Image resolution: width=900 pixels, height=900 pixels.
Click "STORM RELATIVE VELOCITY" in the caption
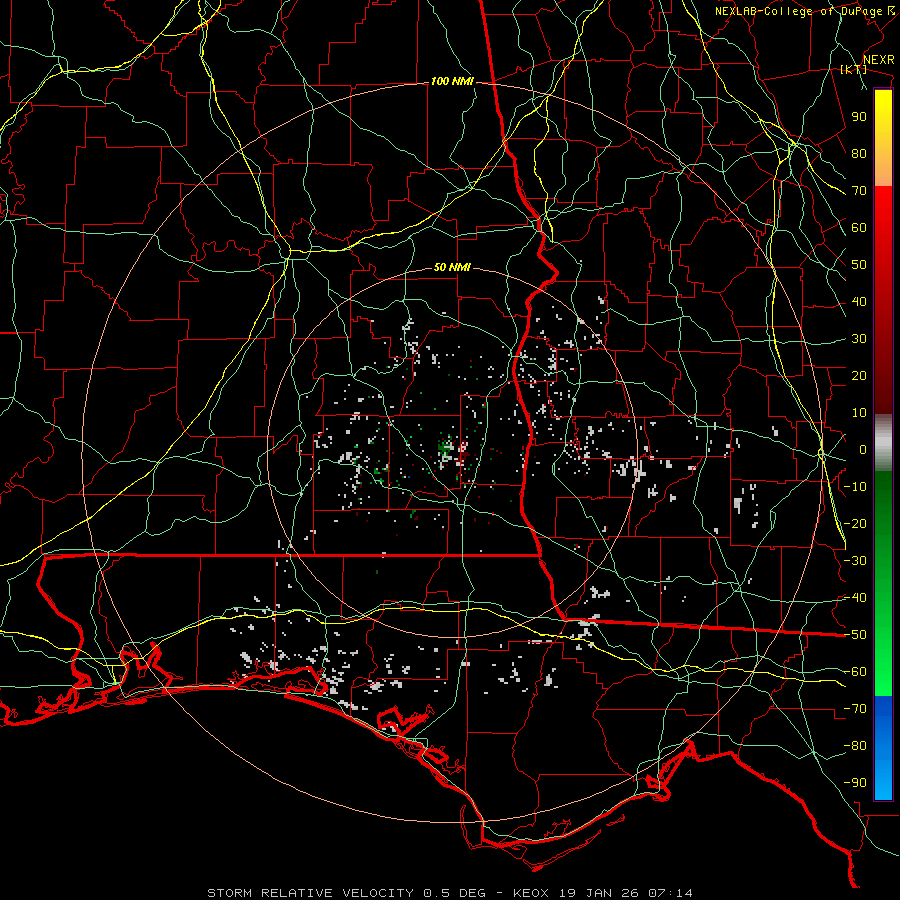[x=310, y=893]
